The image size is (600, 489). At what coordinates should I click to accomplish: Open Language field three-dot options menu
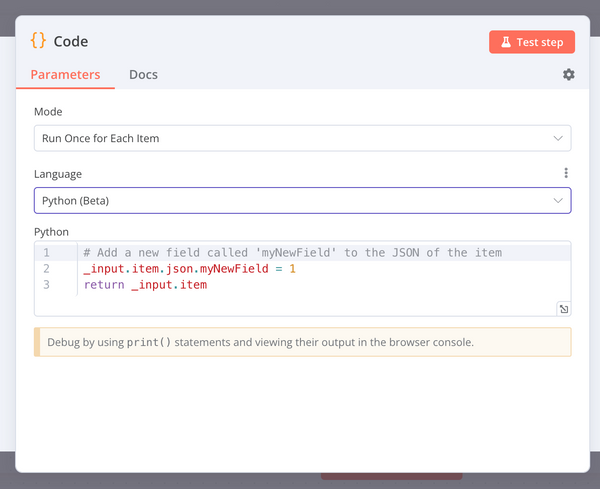point(566,173)
